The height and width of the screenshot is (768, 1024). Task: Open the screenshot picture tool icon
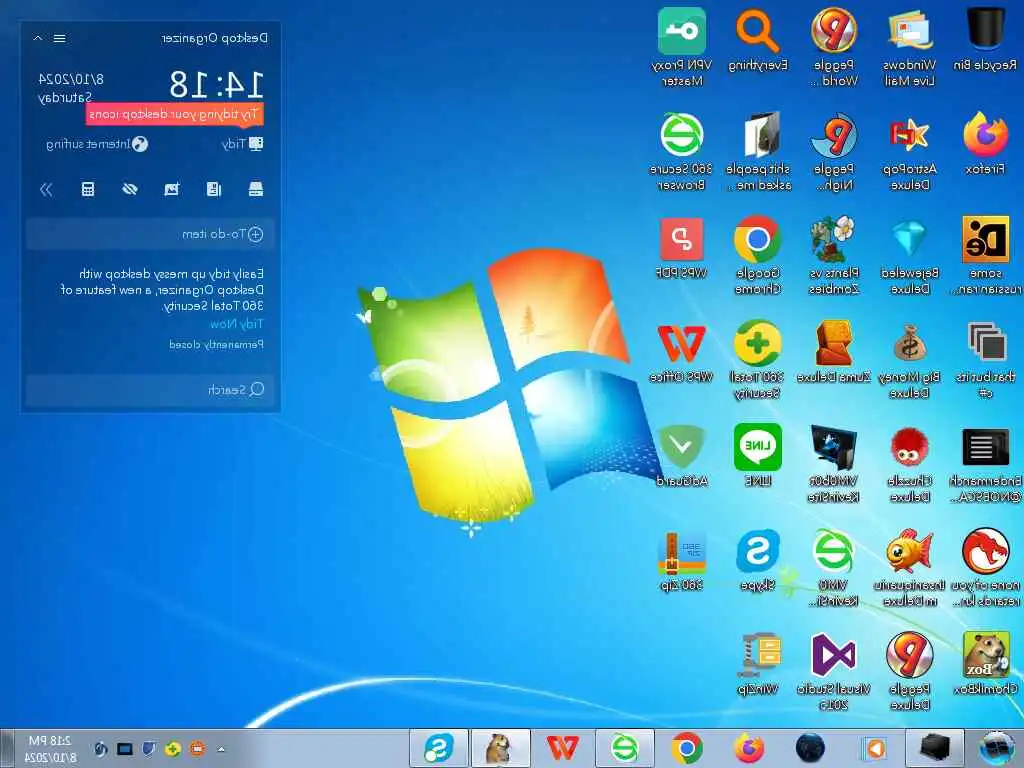(172, 189)
